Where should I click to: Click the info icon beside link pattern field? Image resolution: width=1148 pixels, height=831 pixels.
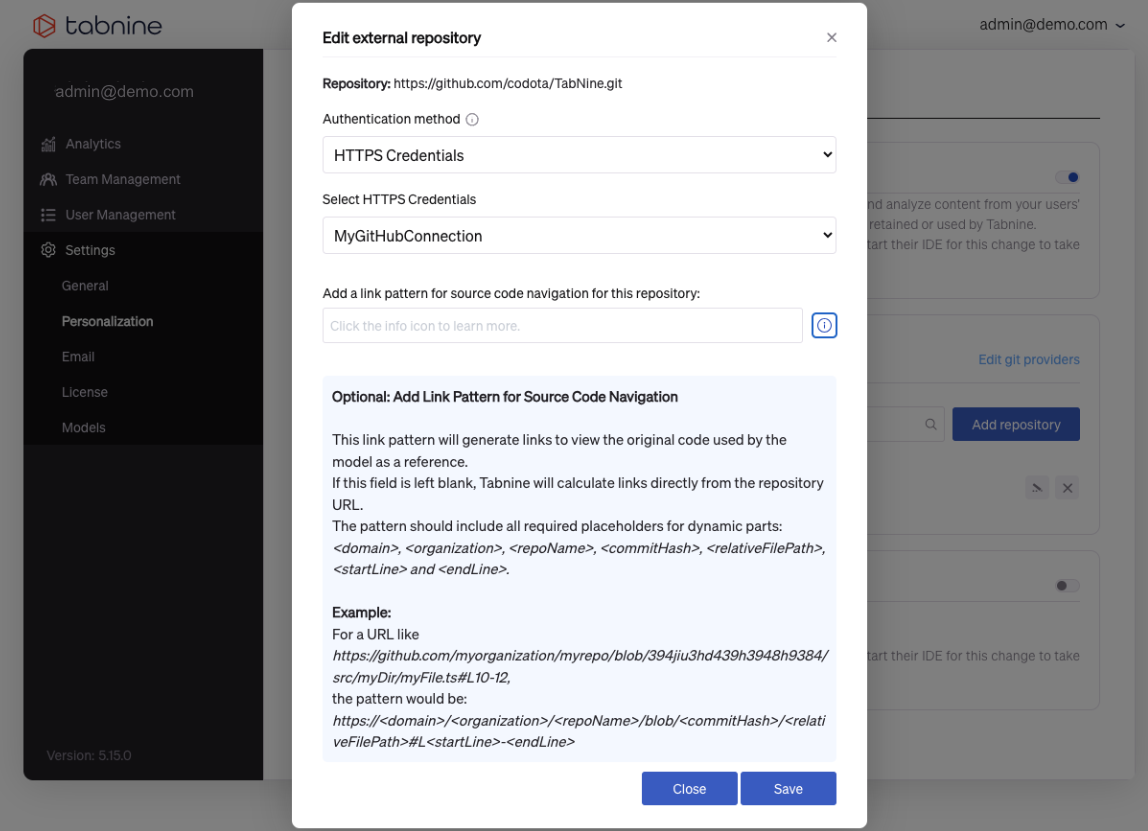[x=824, y=326]
